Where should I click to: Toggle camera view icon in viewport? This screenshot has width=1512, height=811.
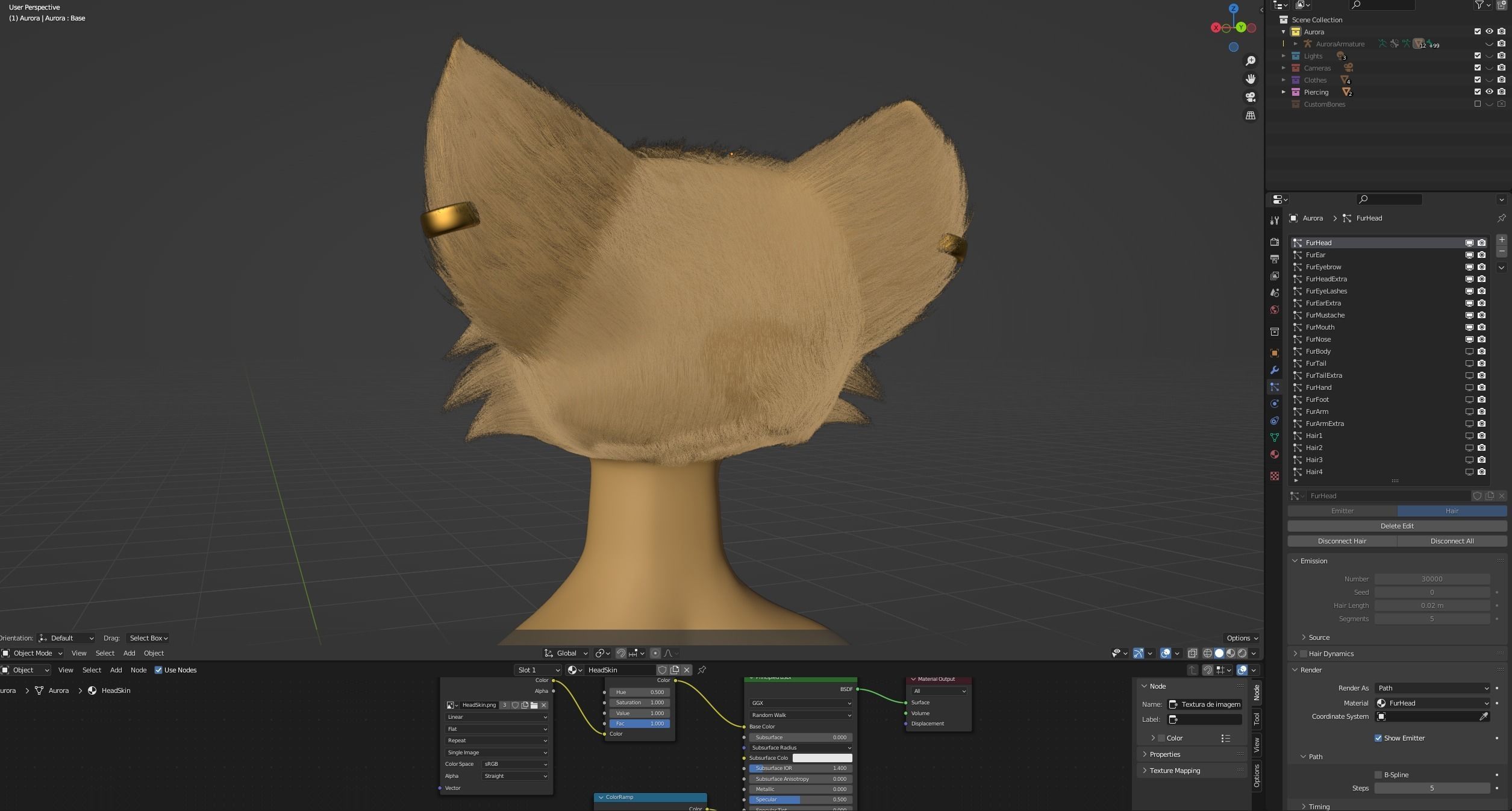tap(1251, 97)
